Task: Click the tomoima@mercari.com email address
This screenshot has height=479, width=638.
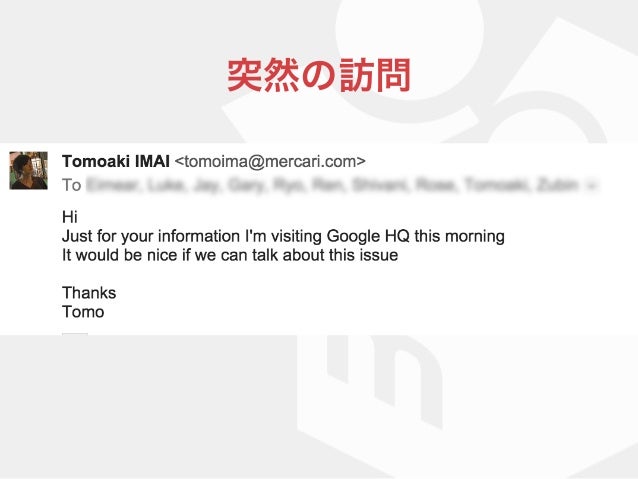Action: [x=270, y=162]
